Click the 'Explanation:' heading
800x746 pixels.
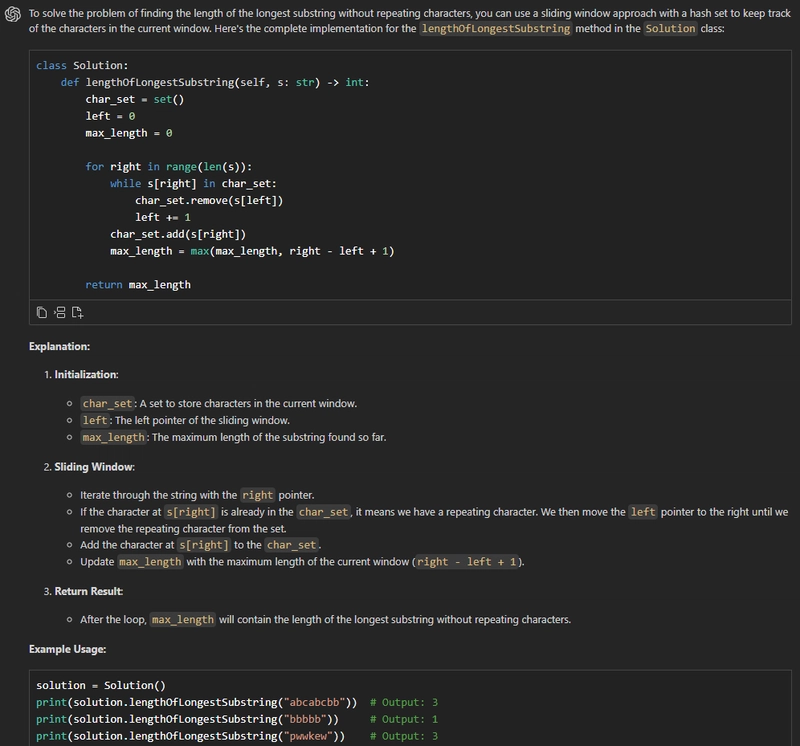[59, 346]
